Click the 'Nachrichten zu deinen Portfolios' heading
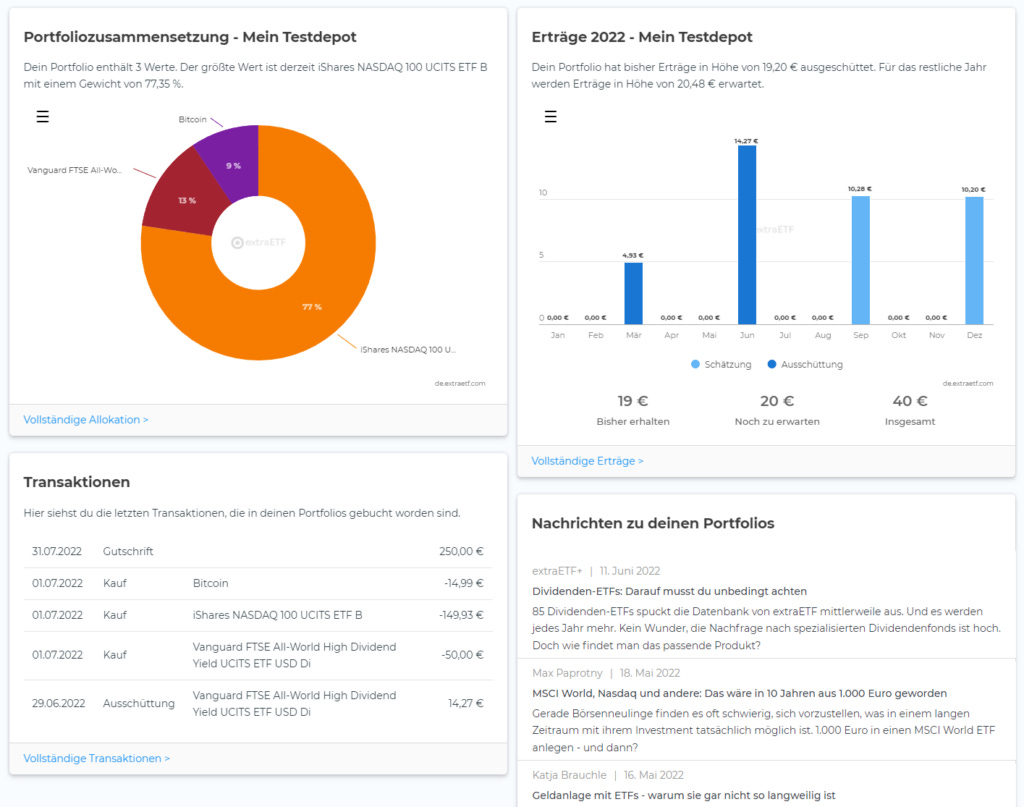The width and height of the screenshot is (1024, 807). pos(653,523)
